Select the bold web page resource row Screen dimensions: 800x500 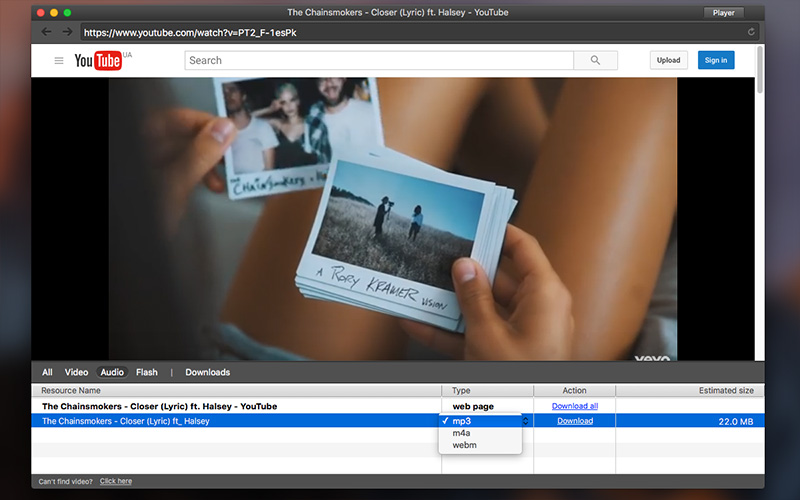(398, 406)
